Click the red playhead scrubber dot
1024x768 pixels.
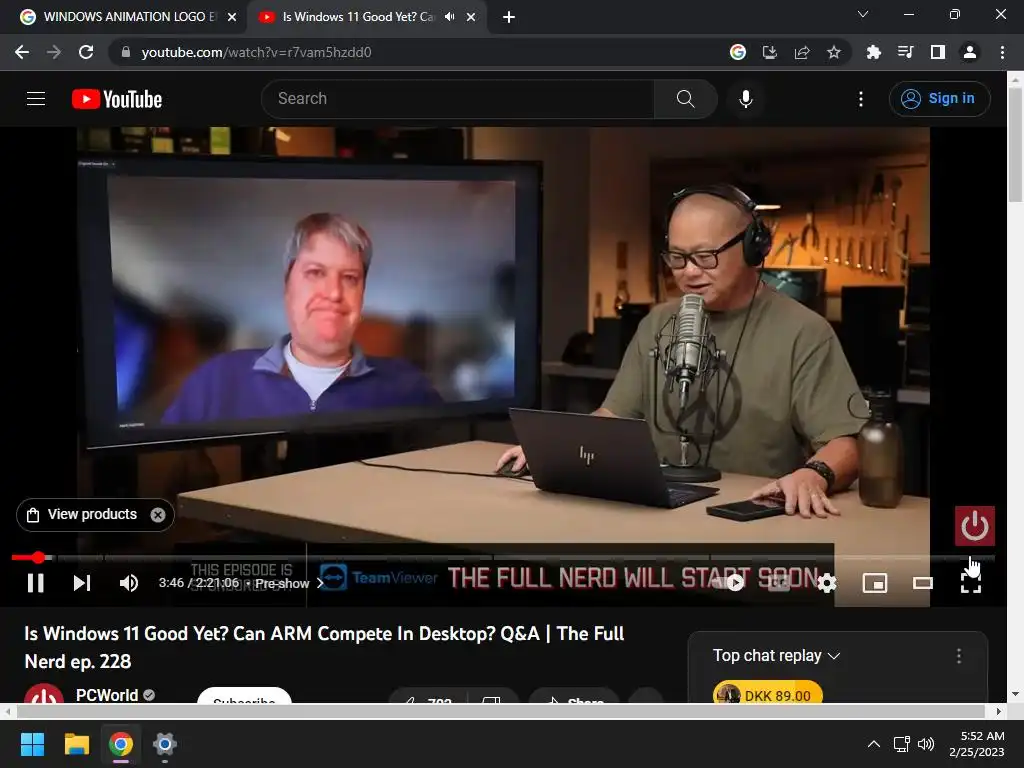39,558
